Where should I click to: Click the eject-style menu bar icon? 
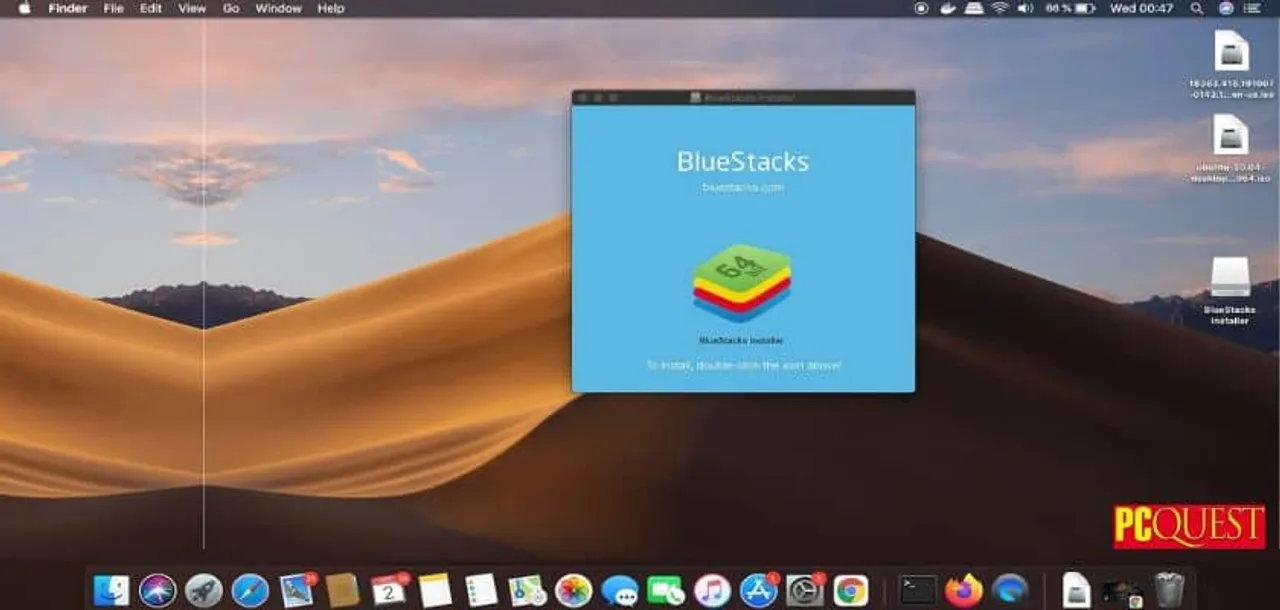(974, 8)
